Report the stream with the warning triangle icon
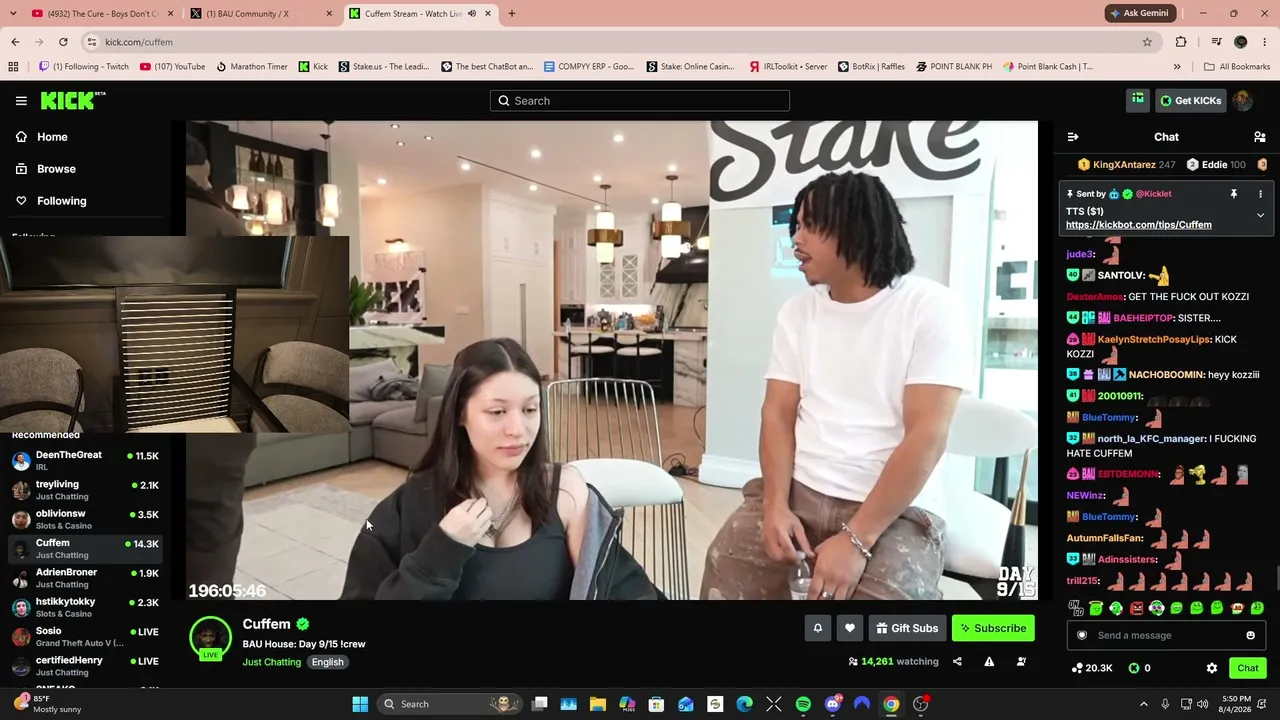Viewport: 1280px width, 720px height. pyautogui.click(x=989, y=661)
